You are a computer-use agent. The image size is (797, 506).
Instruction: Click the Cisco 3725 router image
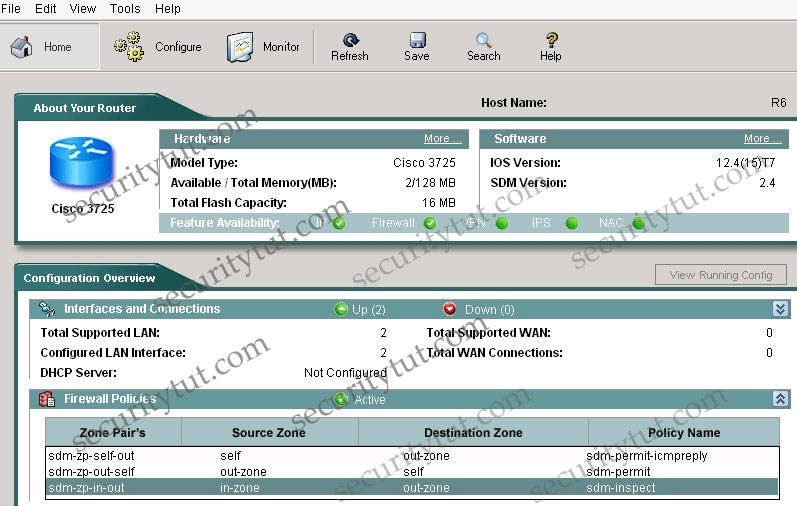tap(81, 163)
